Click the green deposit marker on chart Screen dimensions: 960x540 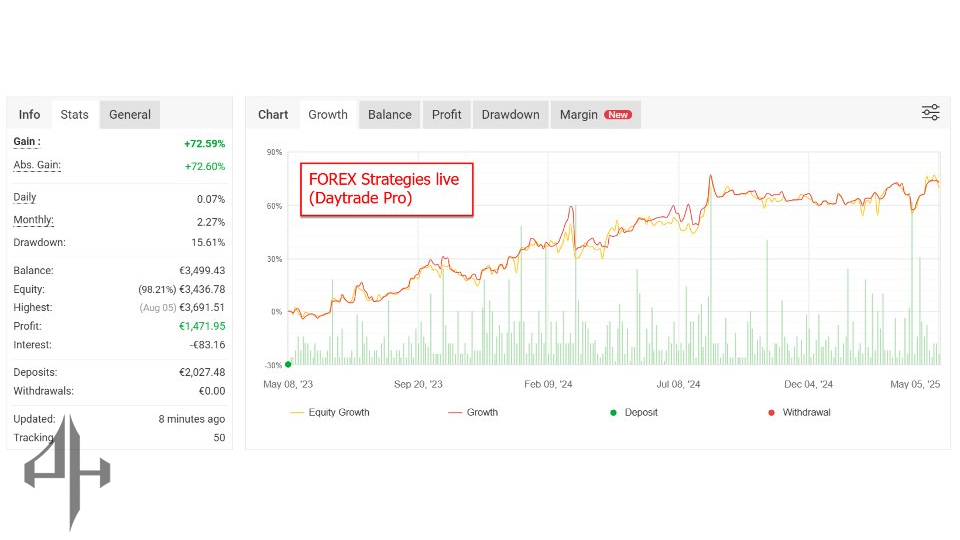[288, 364]
